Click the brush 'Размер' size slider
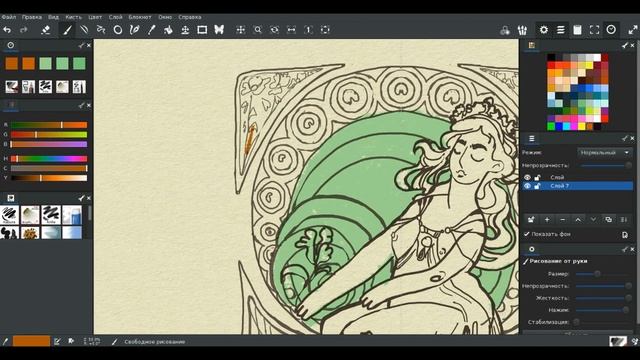640x360 pixels. click(603, 274)
